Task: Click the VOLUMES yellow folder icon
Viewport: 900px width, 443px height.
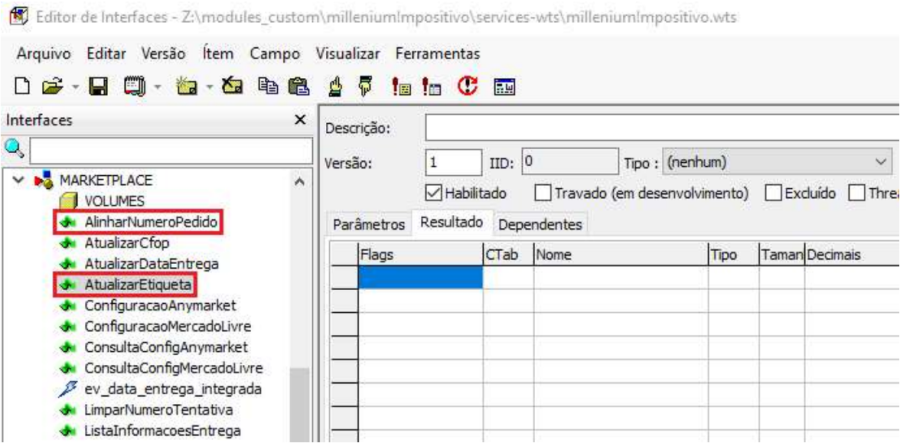Action: (x=69, y=201)
